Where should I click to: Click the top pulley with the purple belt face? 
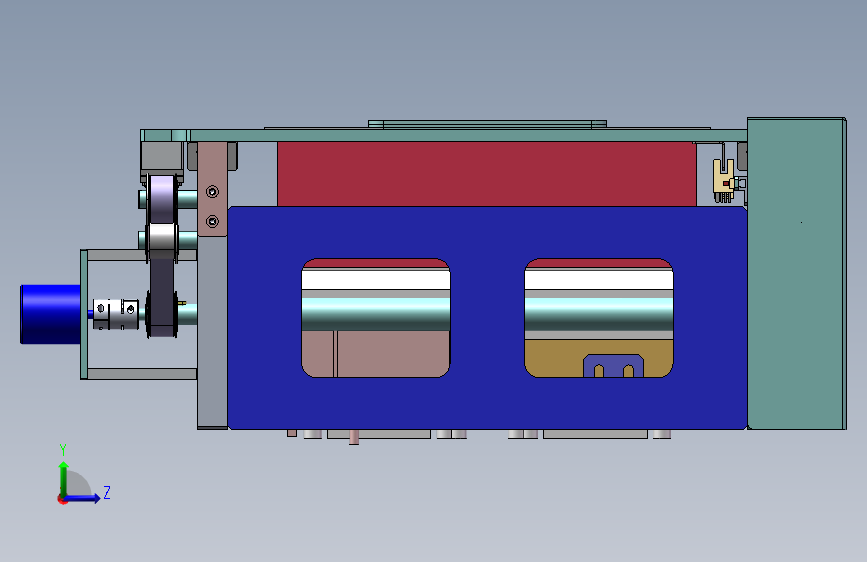point(161,199)
